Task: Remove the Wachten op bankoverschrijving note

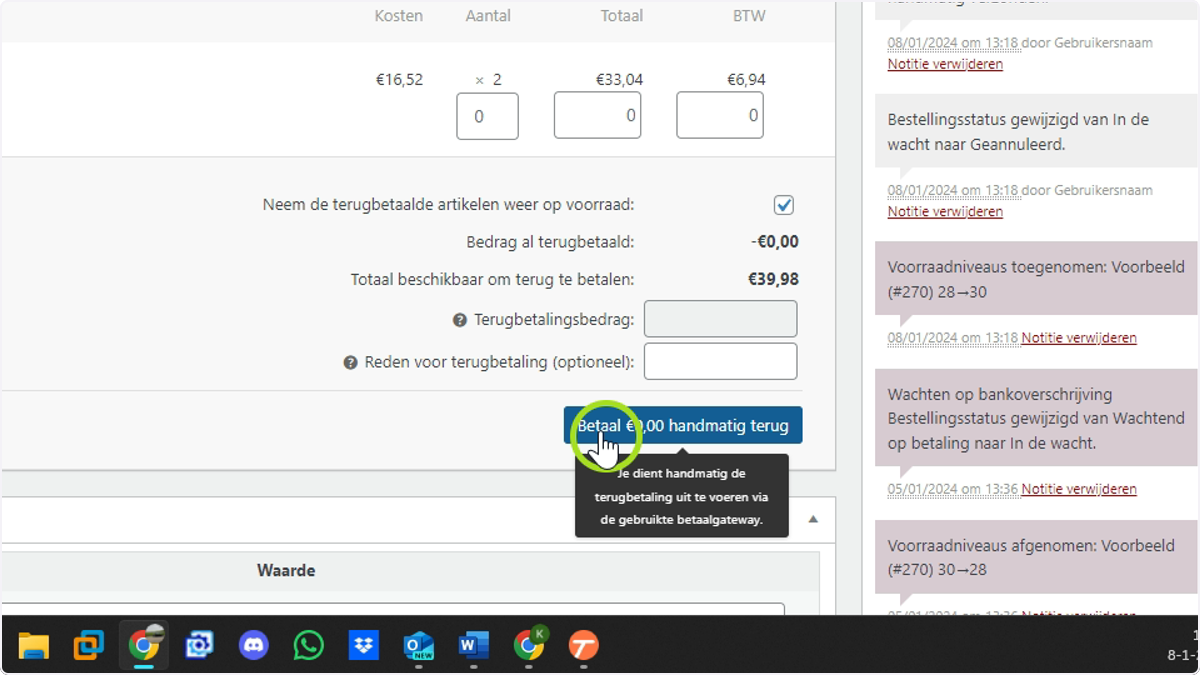Action: (1079, 489)
